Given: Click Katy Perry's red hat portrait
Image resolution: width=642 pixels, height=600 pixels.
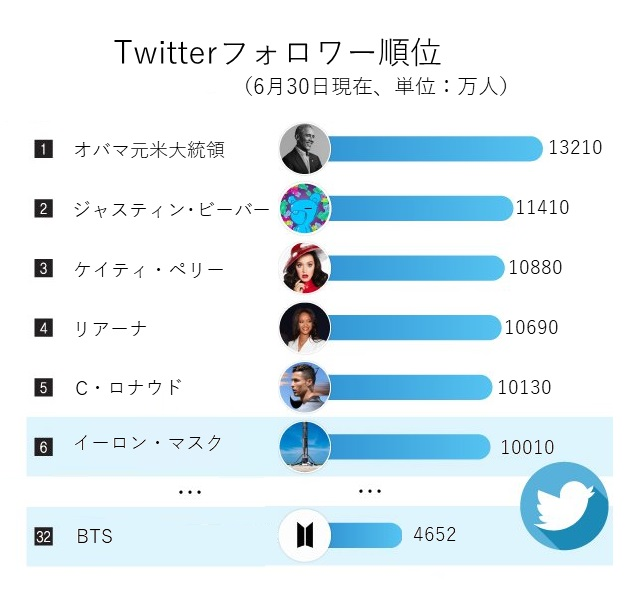Looking at the screenshot, I should [305, 268].
